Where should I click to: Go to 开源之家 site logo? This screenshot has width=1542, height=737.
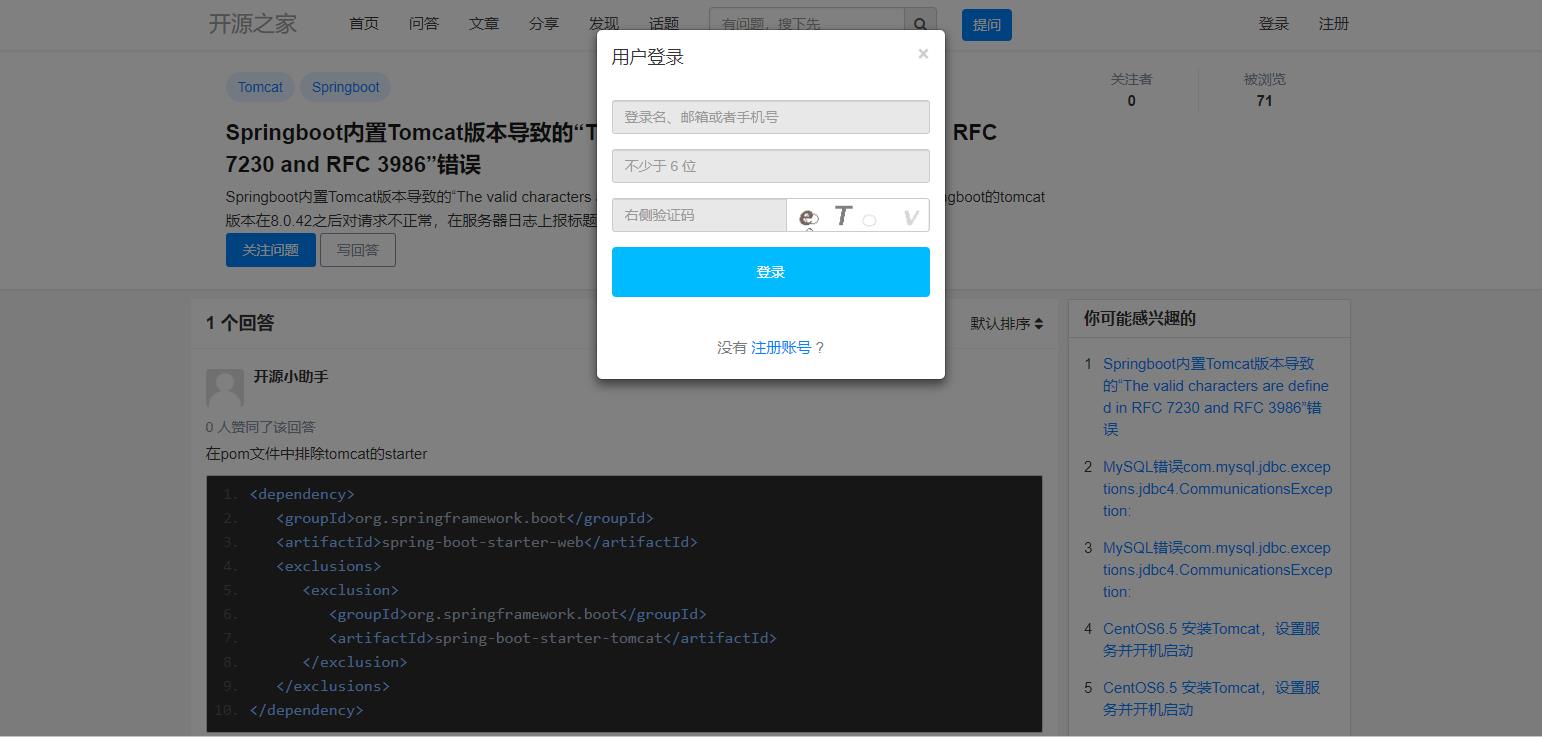pyautogui.click(x=253, y=24)
